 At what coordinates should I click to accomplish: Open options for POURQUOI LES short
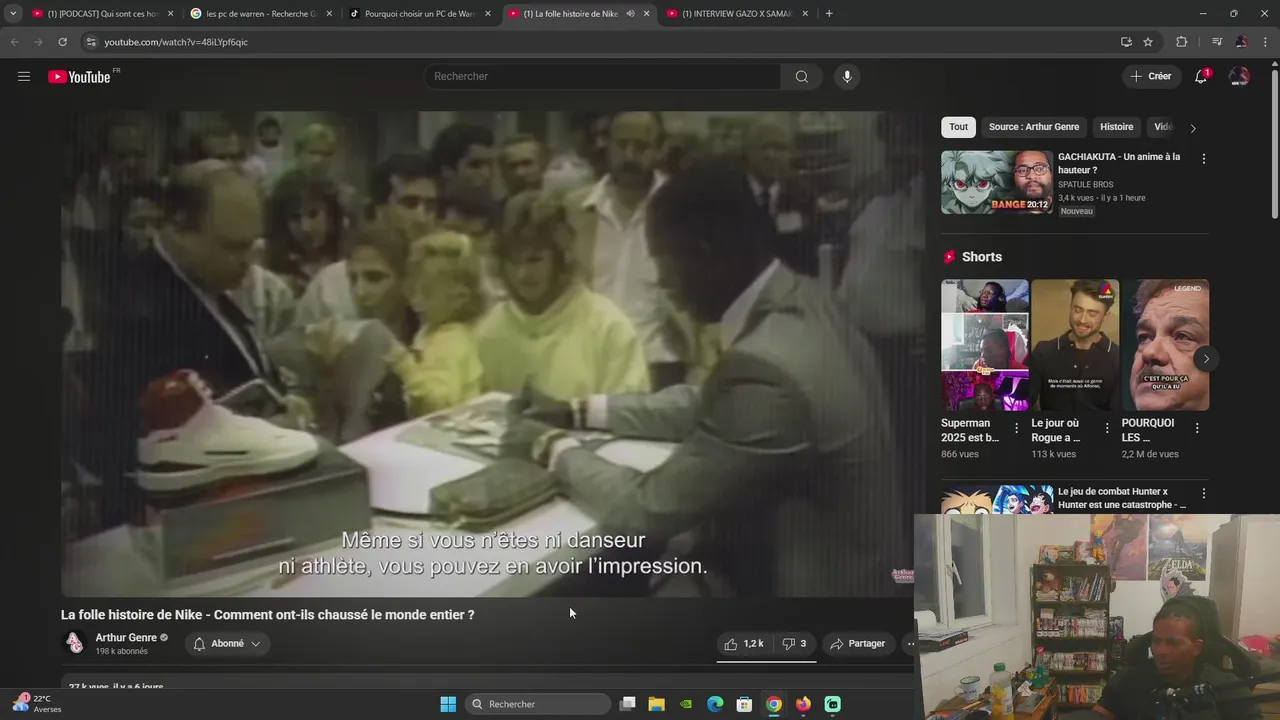tap(1197, 428)
